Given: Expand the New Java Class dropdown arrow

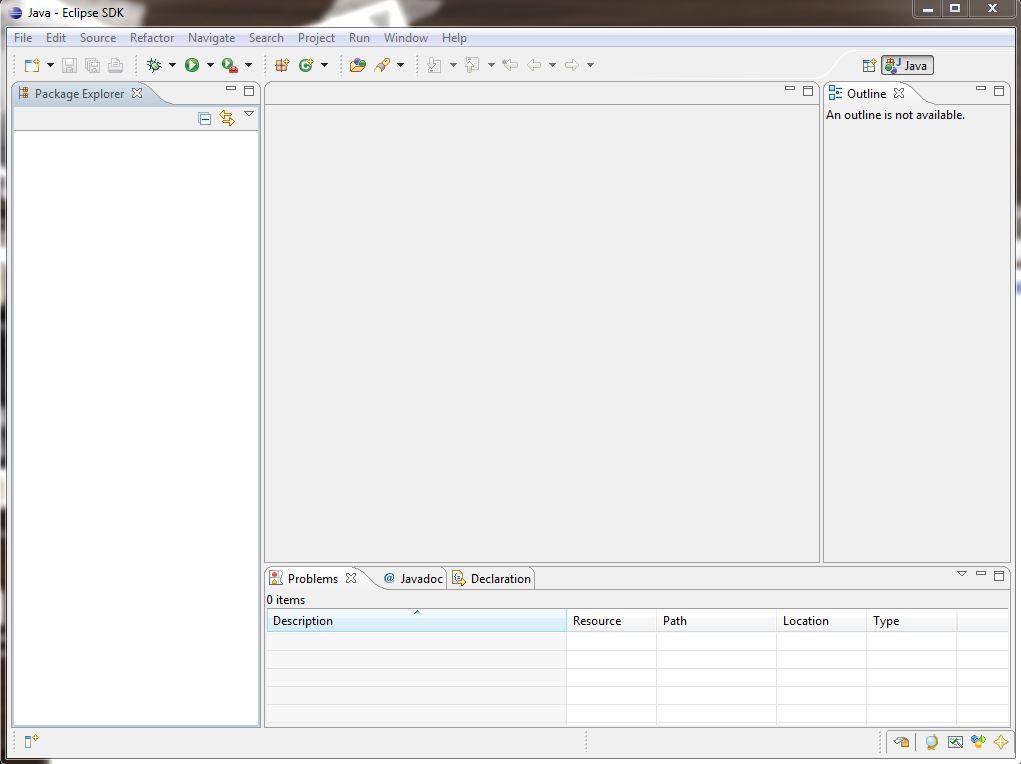Looking at the screenshot, I should click(x=324, y=65).
